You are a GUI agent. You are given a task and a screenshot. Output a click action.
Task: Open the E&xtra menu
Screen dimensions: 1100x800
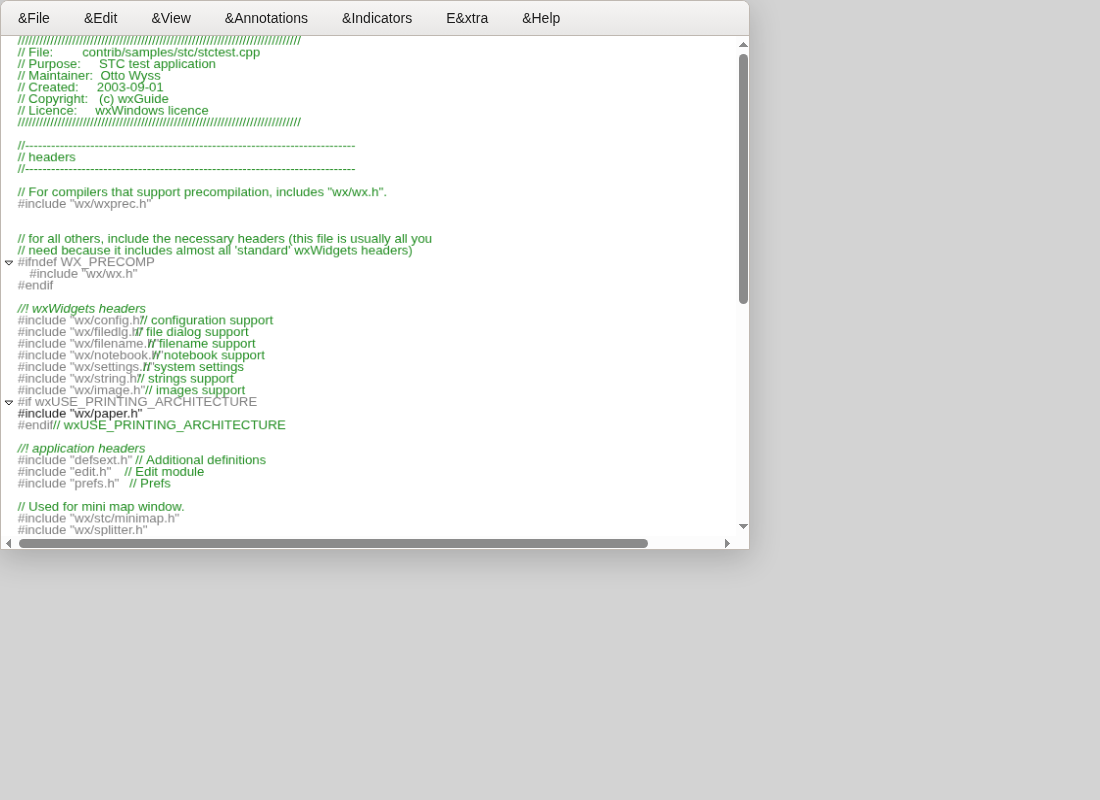[x=467, y=18]
